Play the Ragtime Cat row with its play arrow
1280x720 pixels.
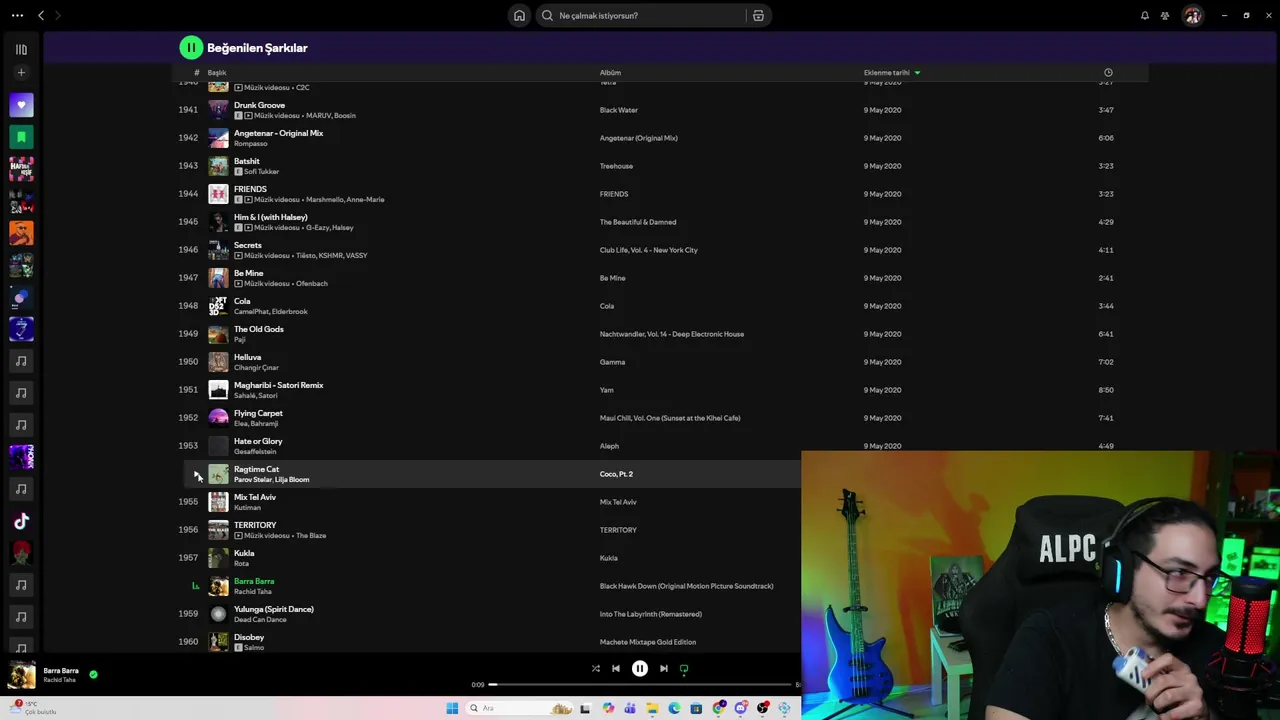pos(196,475)
